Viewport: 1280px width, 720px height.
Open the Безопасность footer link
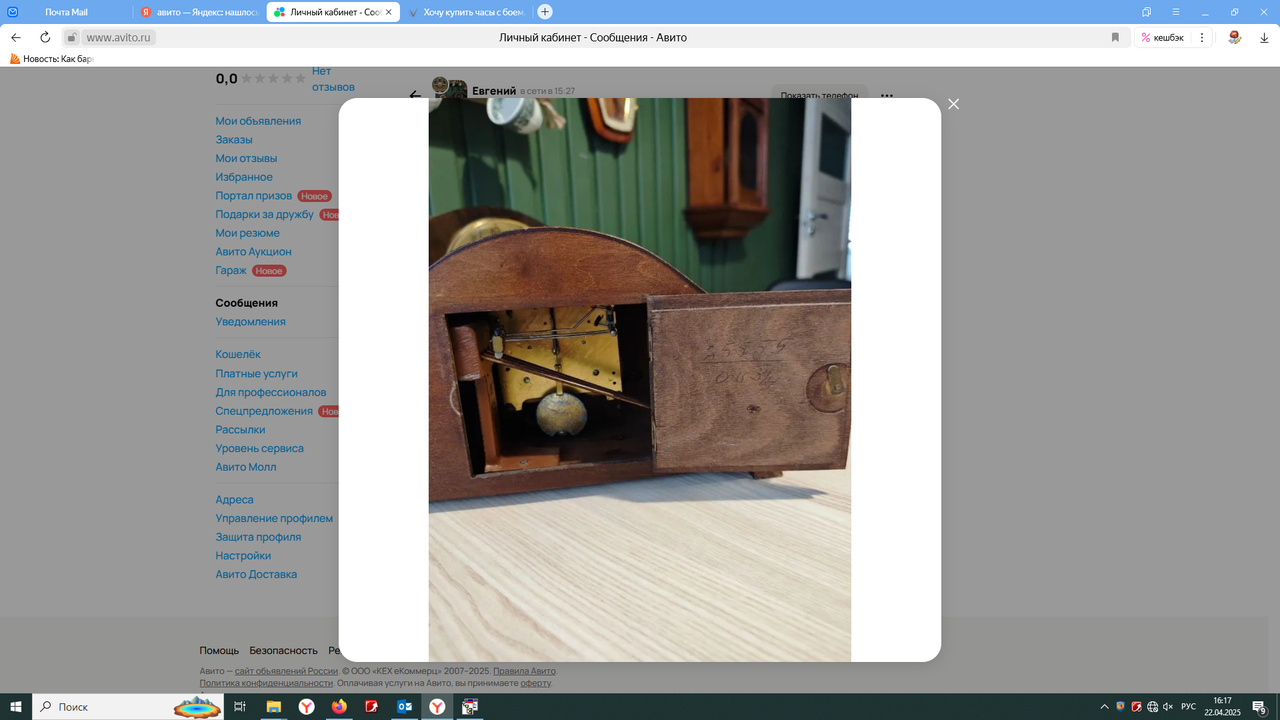(x=284, y=650)
